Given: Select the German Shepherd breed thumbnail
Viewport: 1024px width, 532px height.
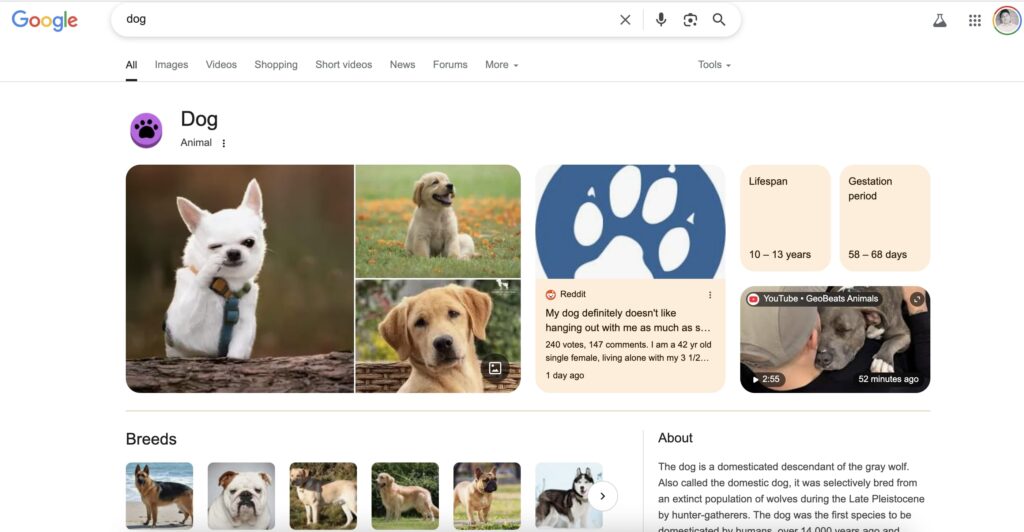Looking at the screenshot, I should 159,495.
